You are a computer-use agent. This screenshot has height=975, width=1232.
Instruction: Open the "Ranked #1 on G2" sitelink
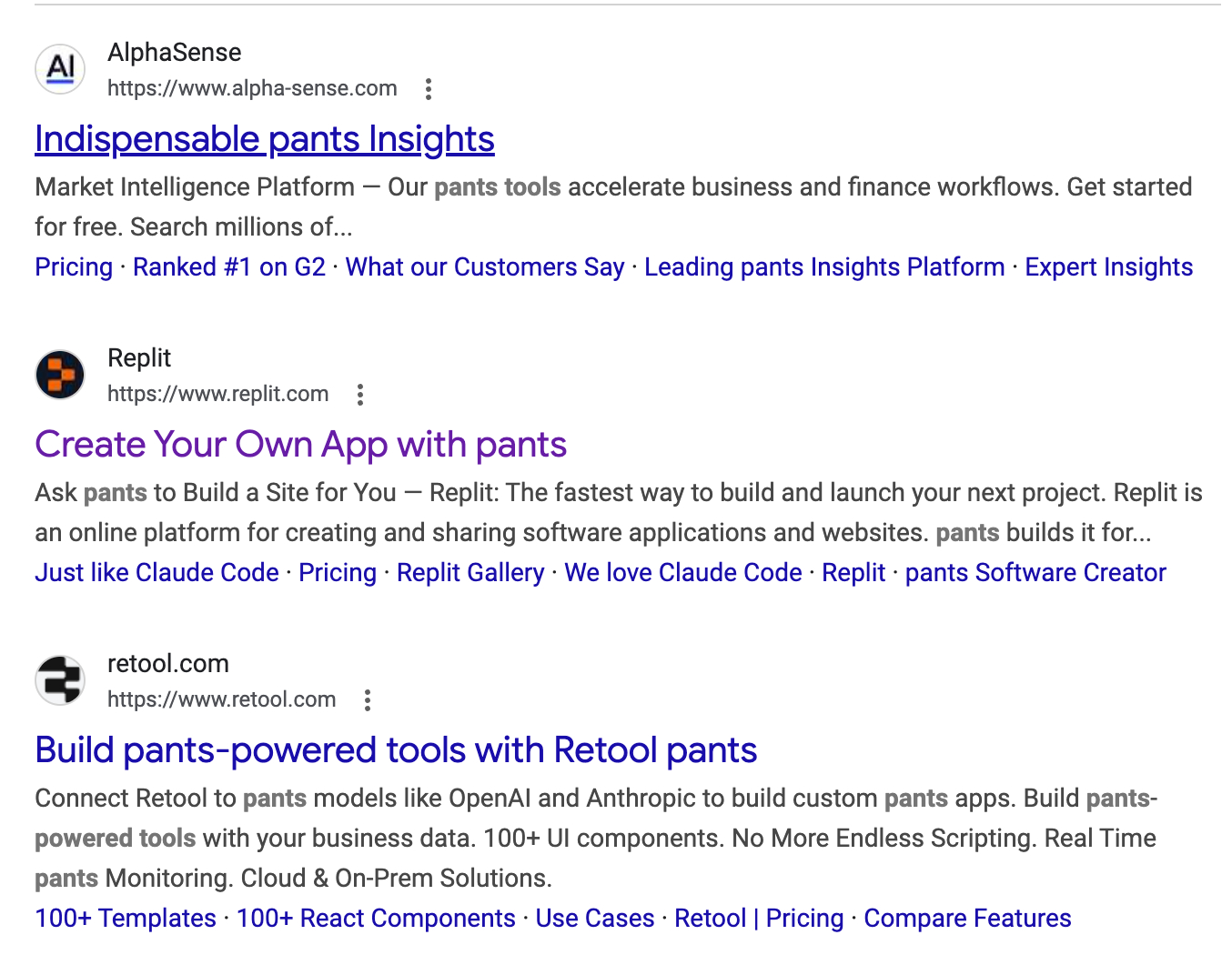pos(229,267)
